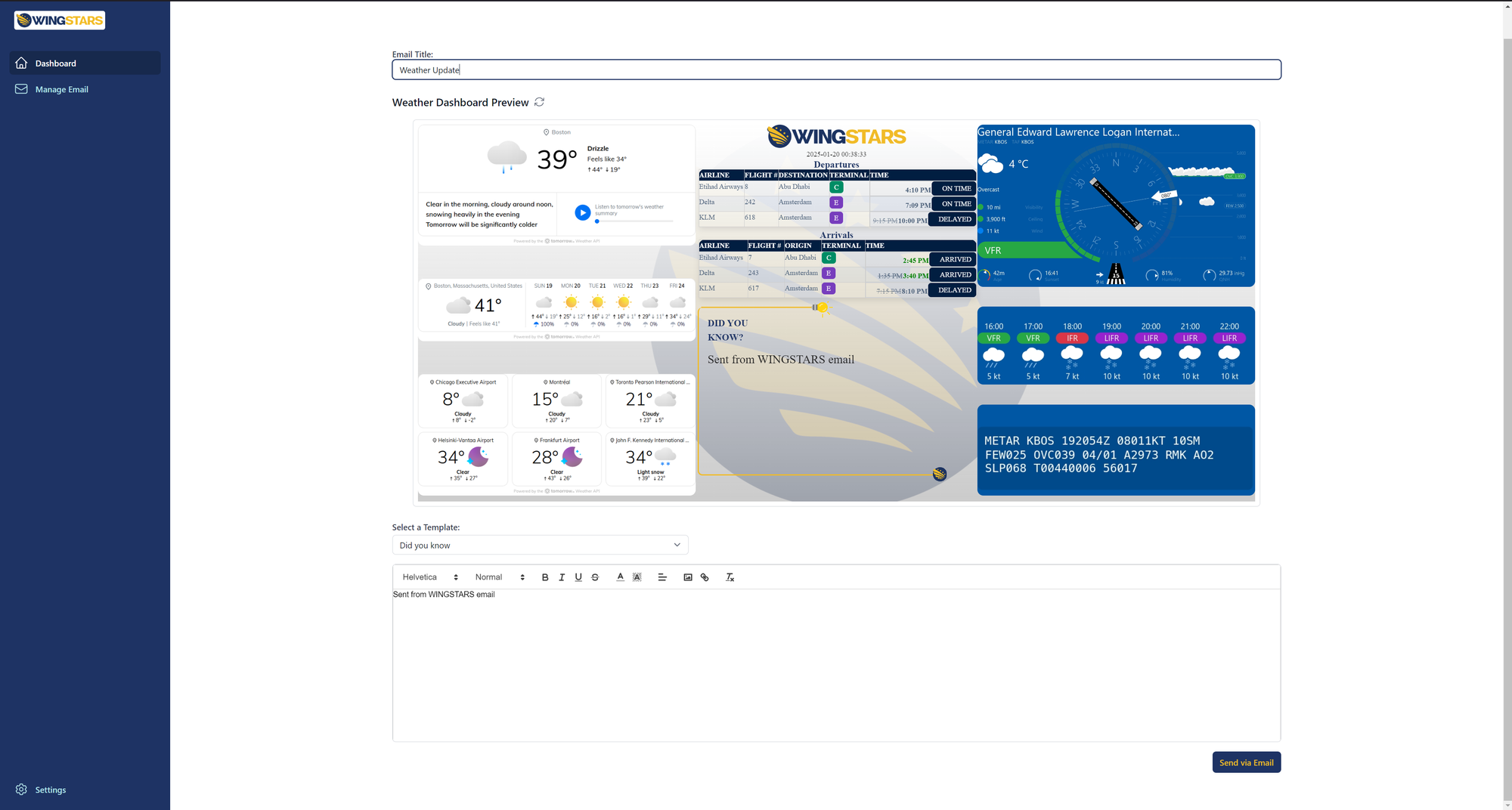Open the Select a Template dropdown

[540, 545]
